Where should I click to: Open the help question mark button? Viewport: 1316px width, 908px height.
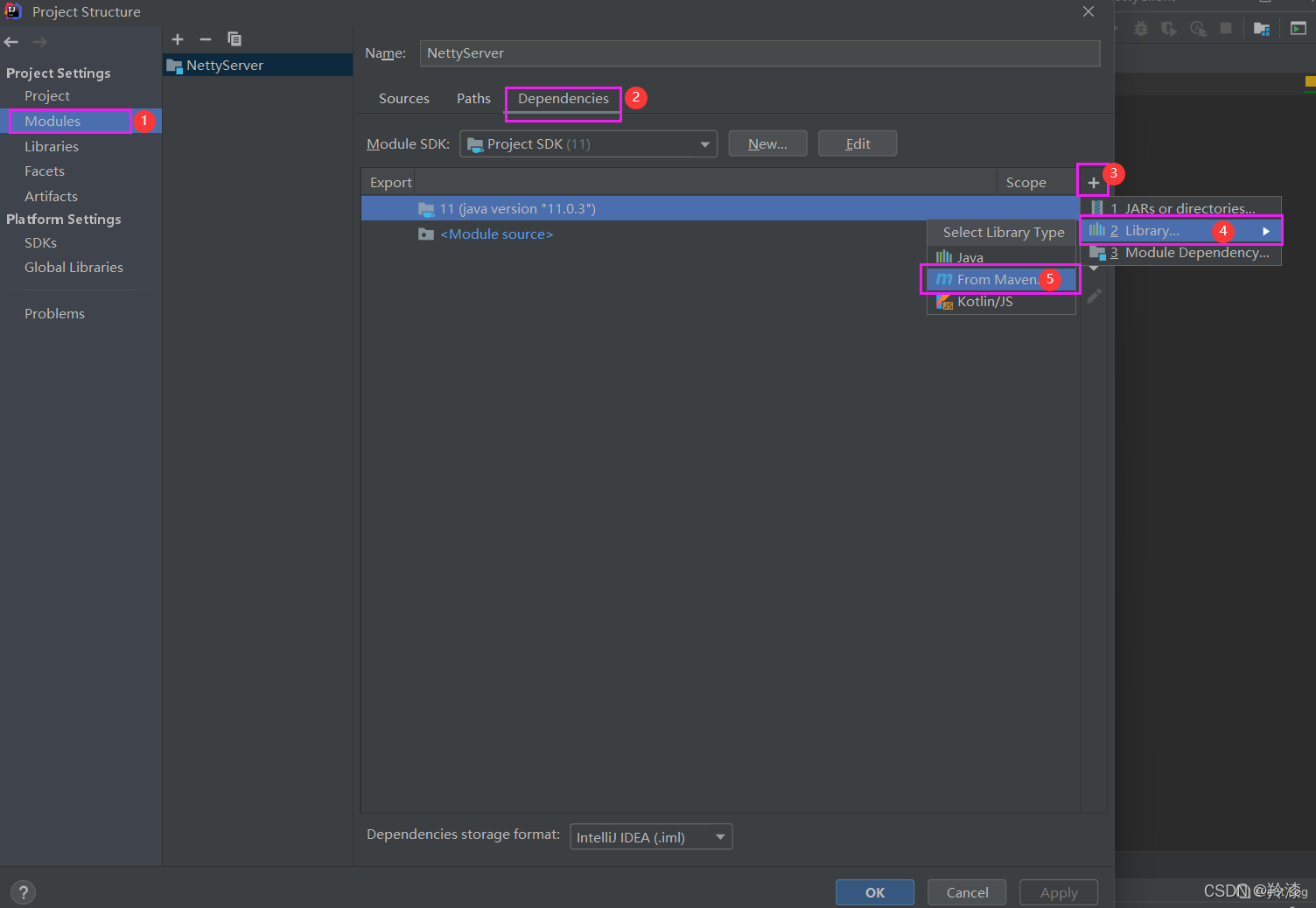point(24,892)
